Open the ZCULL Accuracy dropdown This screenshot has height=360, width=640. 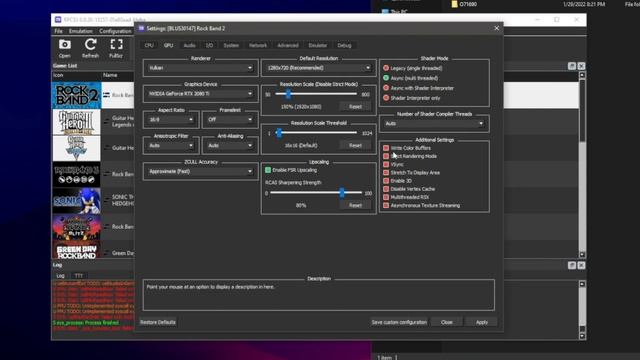pyautogui.click(x=200, y=171)
